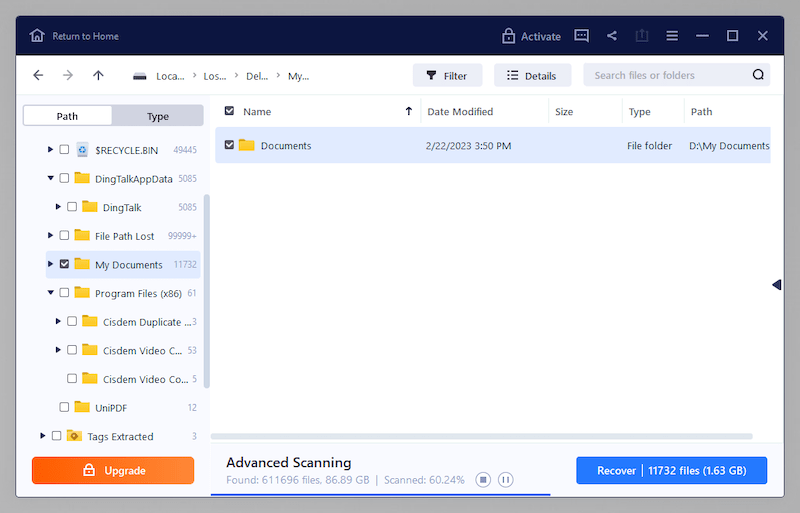Click the search magnifier icon
Image resolution: width=800 pixels, height=513 pixels.
(758, 75)
